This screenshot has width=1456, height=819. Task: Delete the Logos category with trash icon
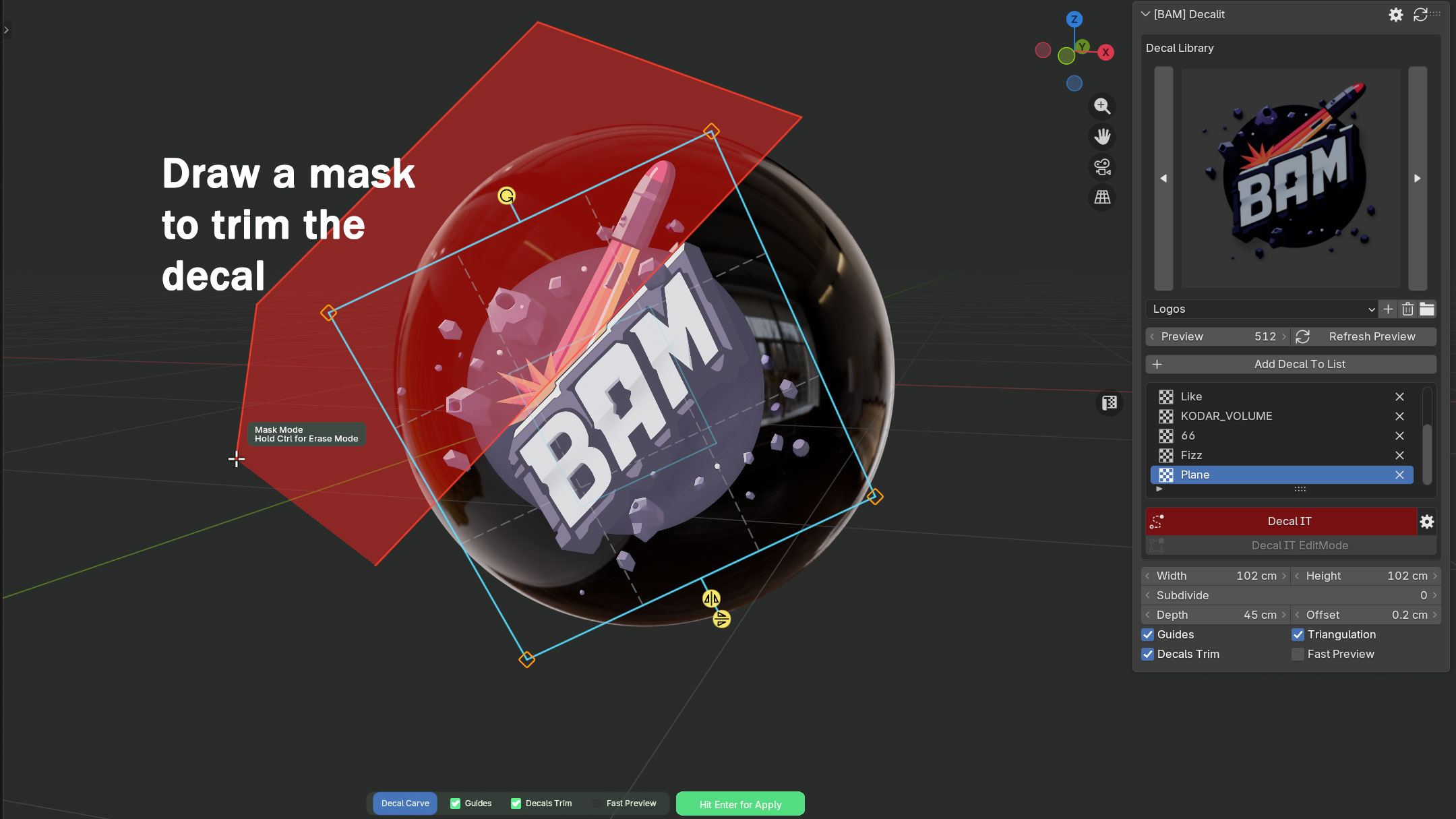pos(1407,309)
